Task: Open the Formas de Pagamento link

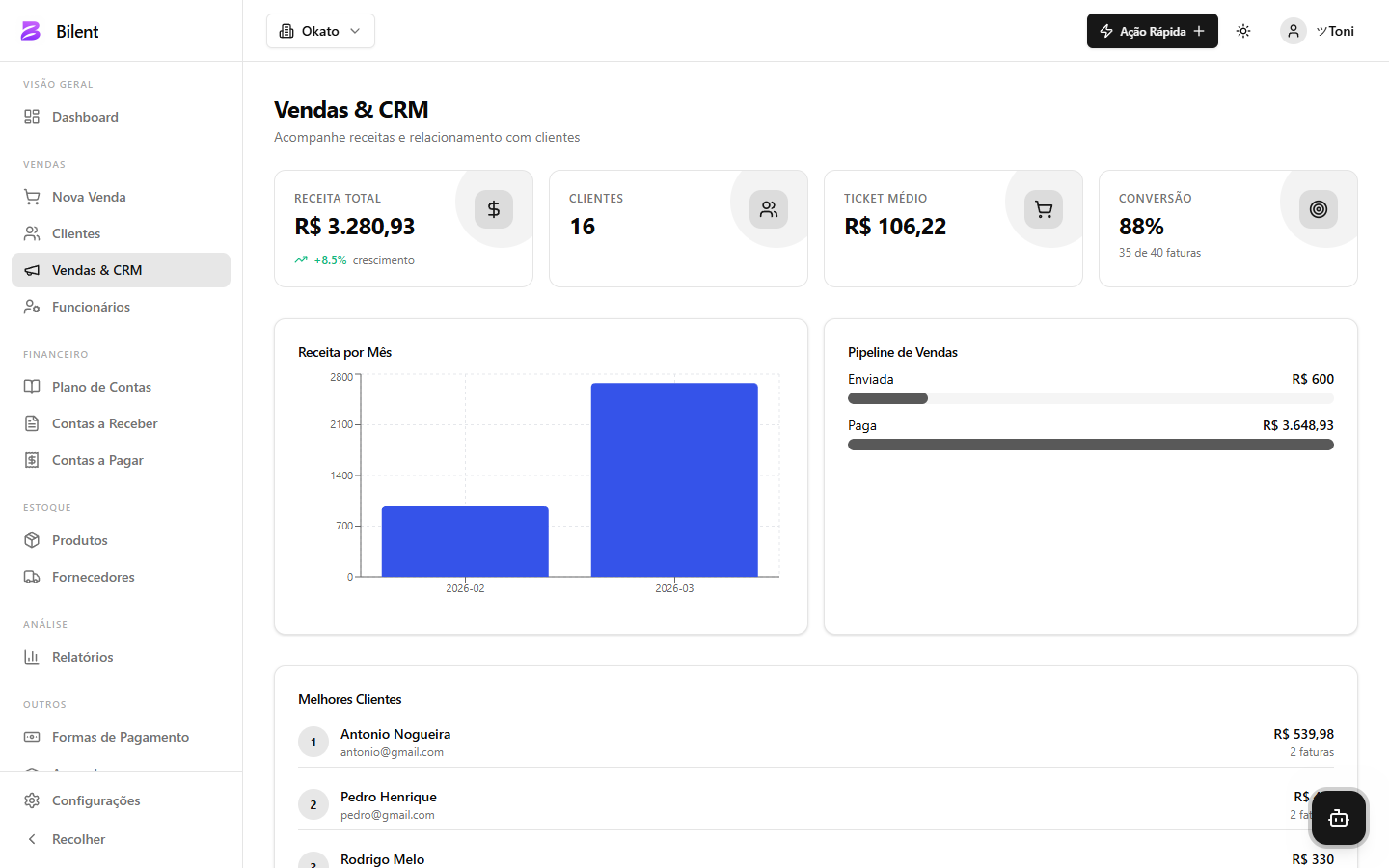Action: pyautogui.click(x=121, y=737)
